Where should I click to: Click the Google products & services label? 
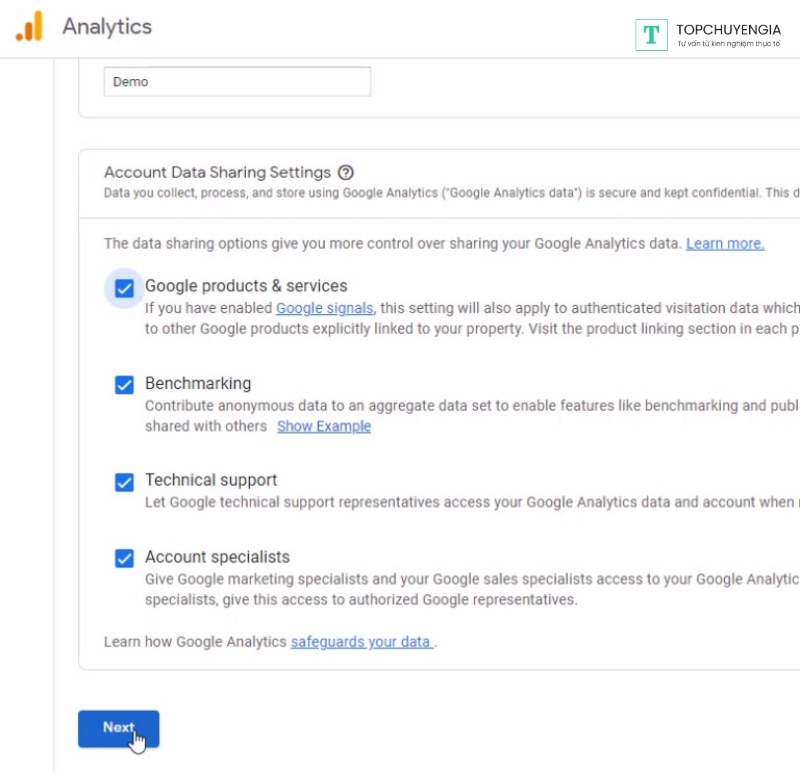tap(246, 286)
